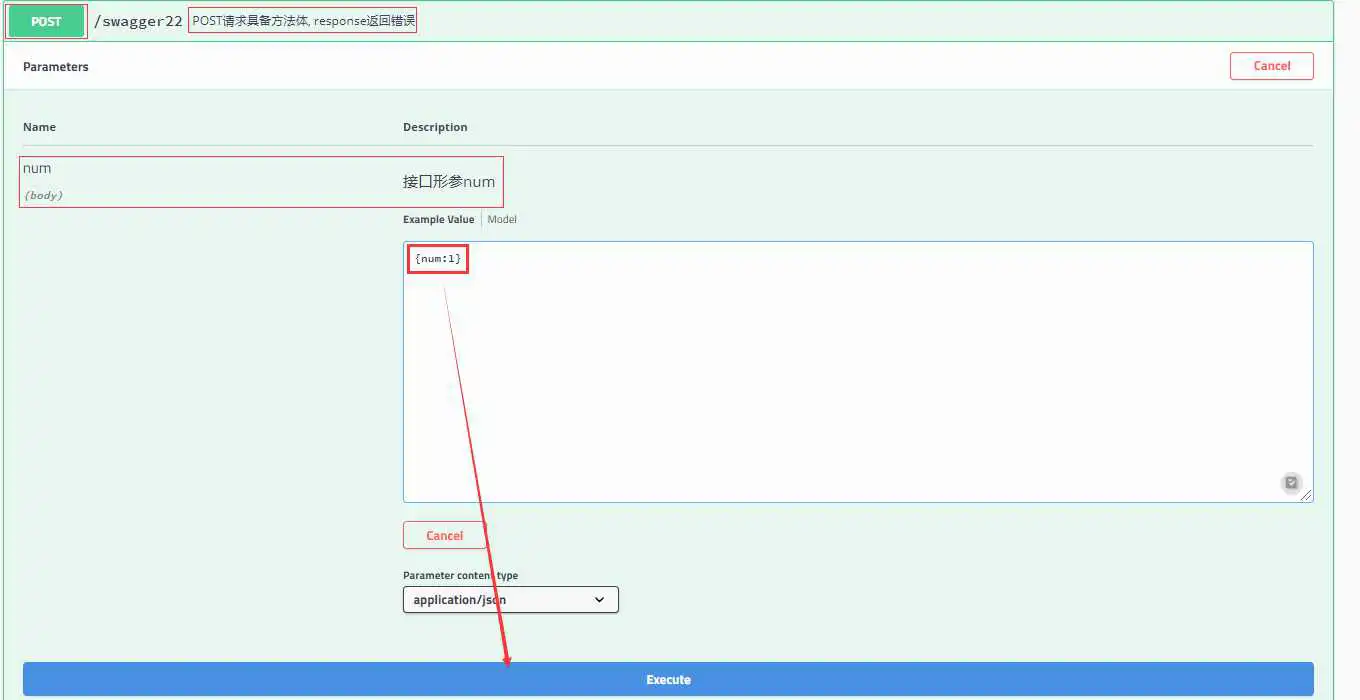Click inside the request body textarea

pos(857,380)
